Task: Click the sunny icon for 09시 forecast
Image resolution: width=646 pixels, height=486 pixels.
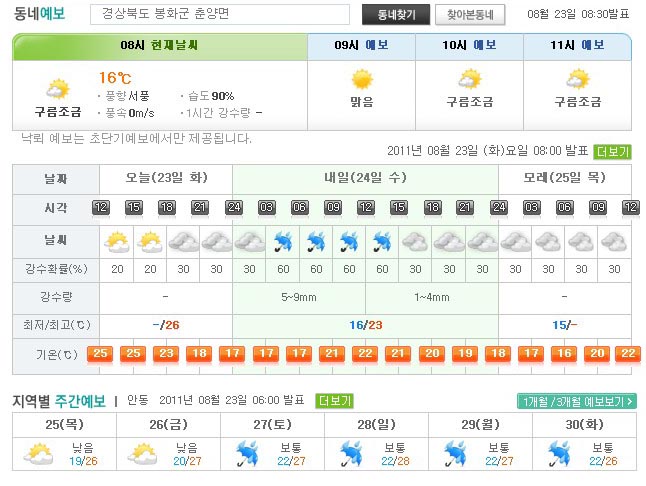Action: [361, 79]
